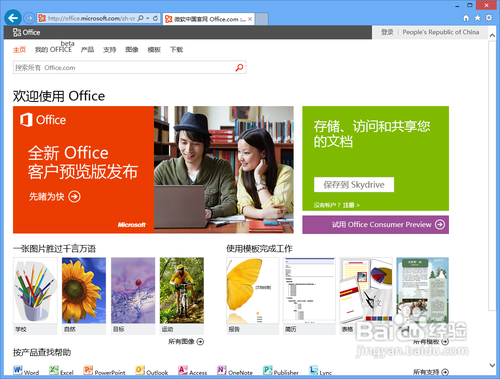Open 我的 OFFICE navigation item
The height and width of the screenshot is (379, 500).
coord(53,50)
